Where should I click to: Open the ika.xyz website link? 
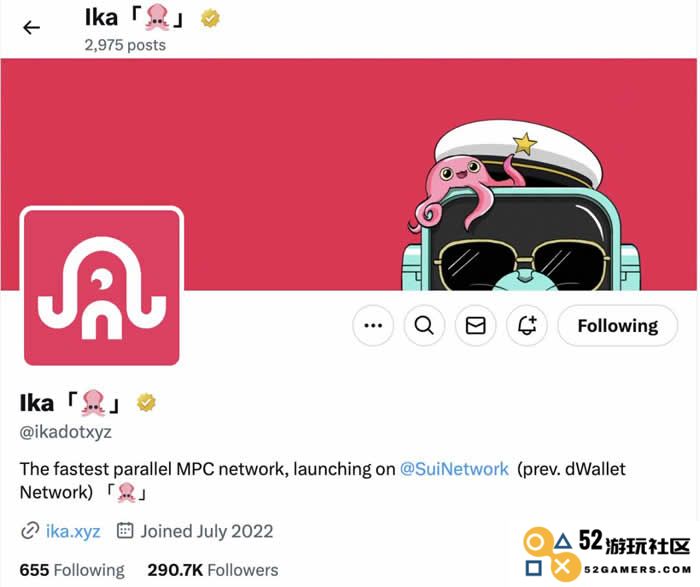pos(73,531)
